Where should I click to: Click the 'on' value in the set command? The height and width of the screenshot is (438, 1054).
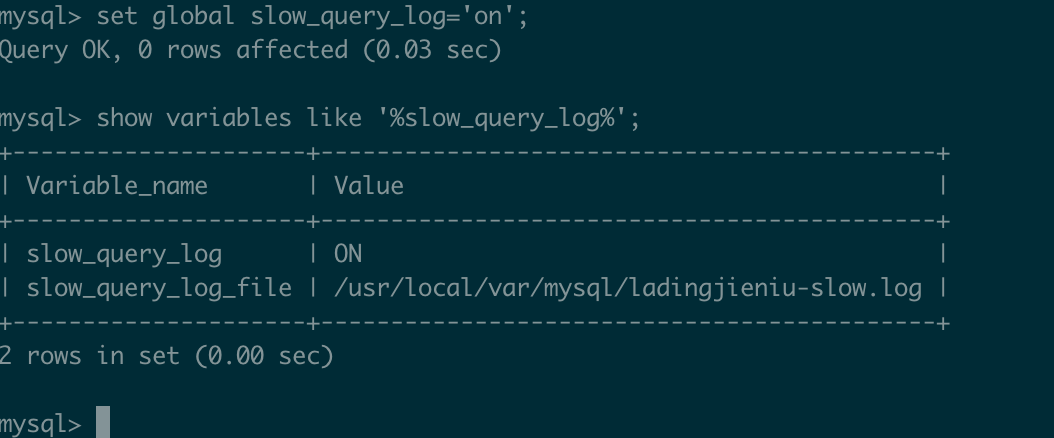489,15
